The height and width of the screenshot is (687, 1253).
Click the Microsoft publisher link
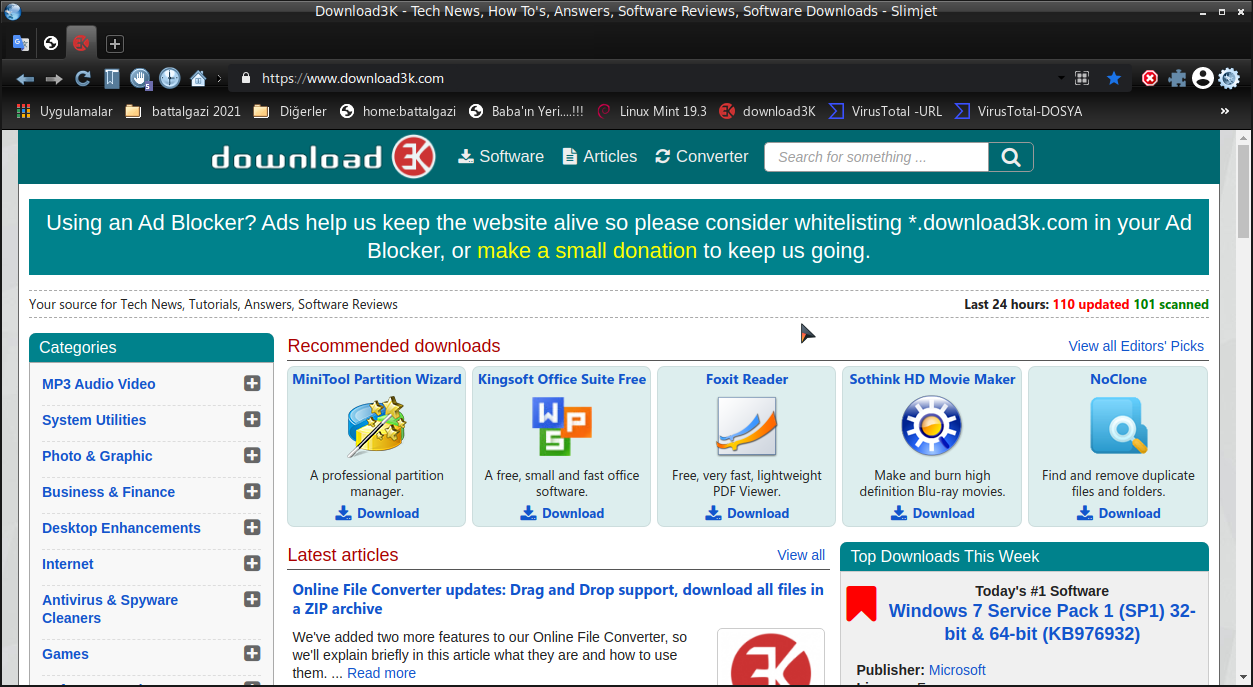click(957, 670)
